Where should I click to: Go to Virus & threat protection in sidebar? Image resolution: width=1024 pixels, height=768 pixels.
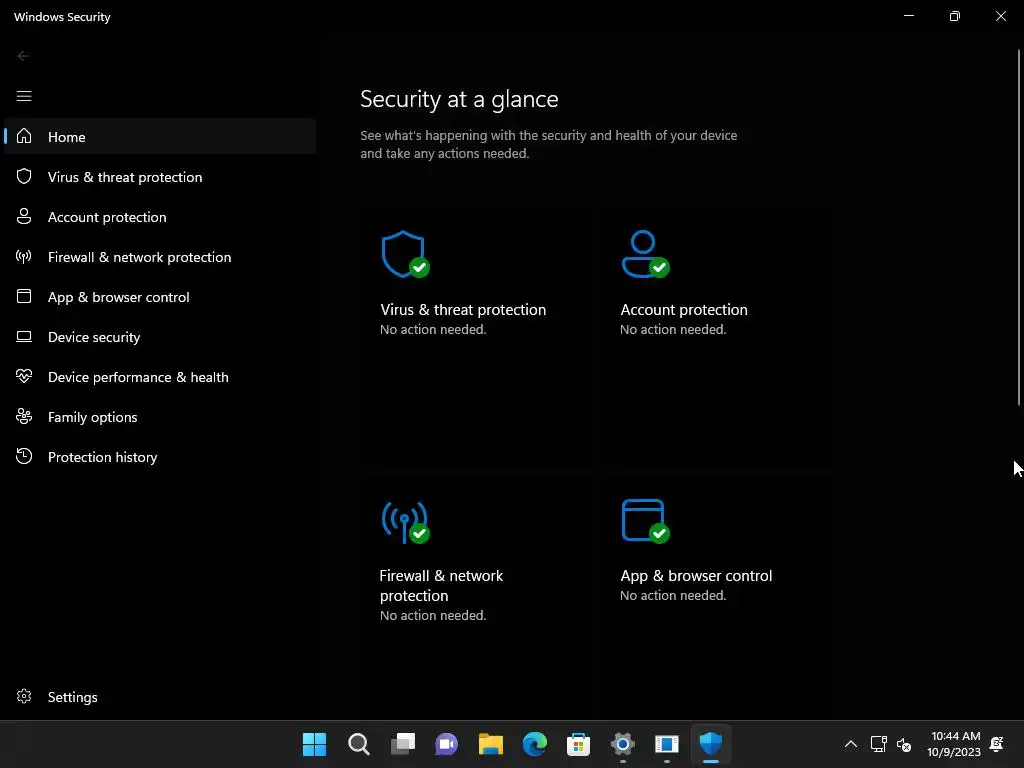[x=160, y=177]
